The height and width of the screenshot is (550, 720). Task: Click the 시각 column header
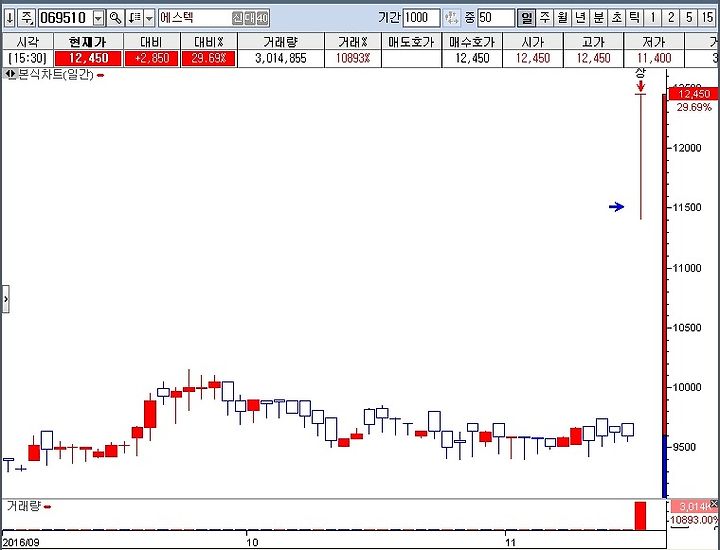click(28, 42)
